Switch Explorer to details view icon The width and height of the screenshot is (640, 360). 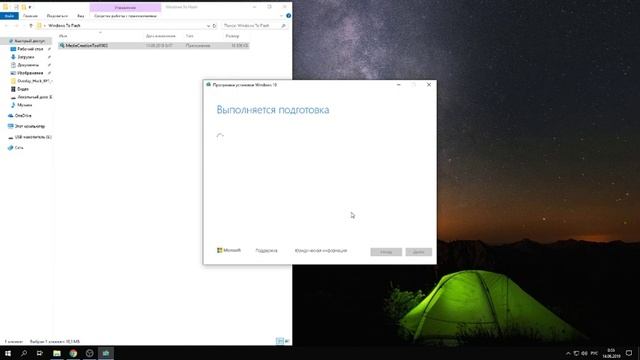pos(280,341)
